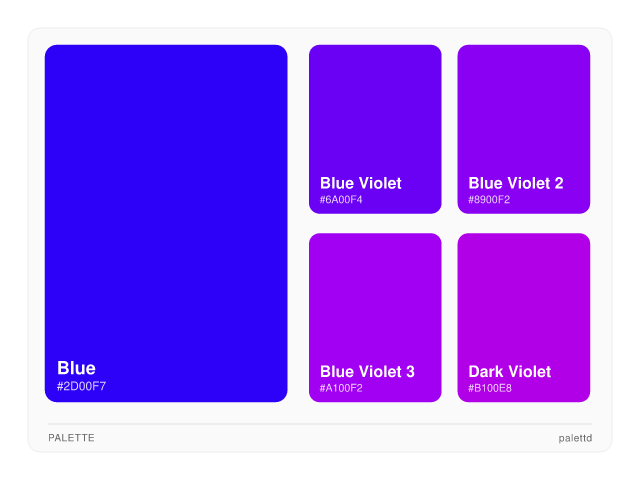Click the 'Dark Violet' title text
640x480 pixels.
click(509, 372)
